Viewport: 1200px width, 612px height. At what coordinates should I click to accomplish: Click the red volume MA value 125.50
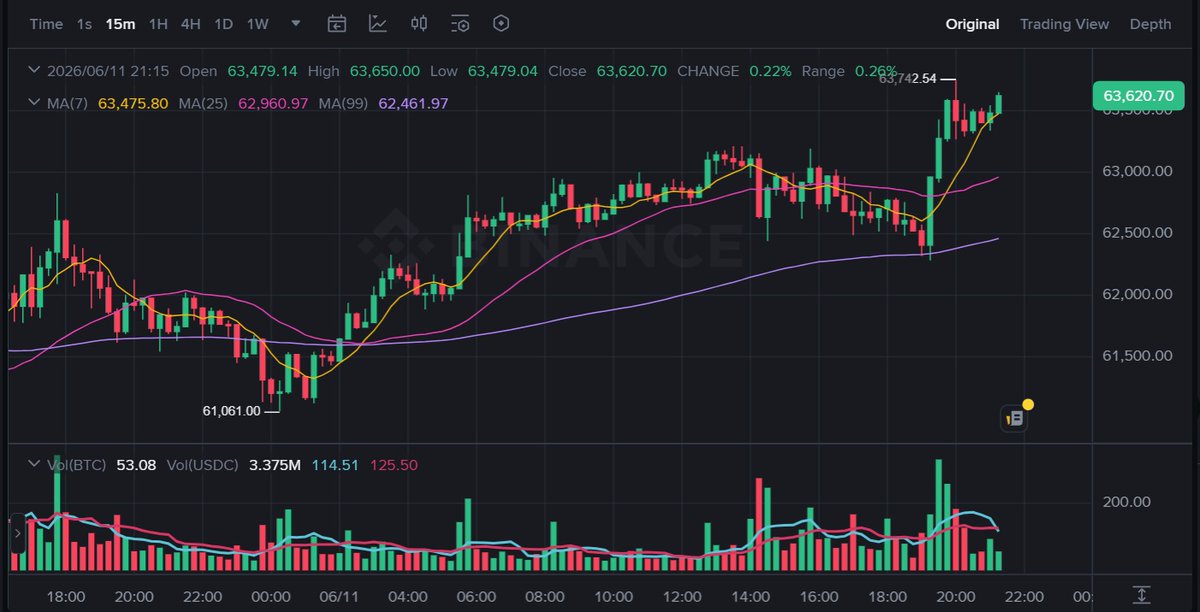point(394,465)
